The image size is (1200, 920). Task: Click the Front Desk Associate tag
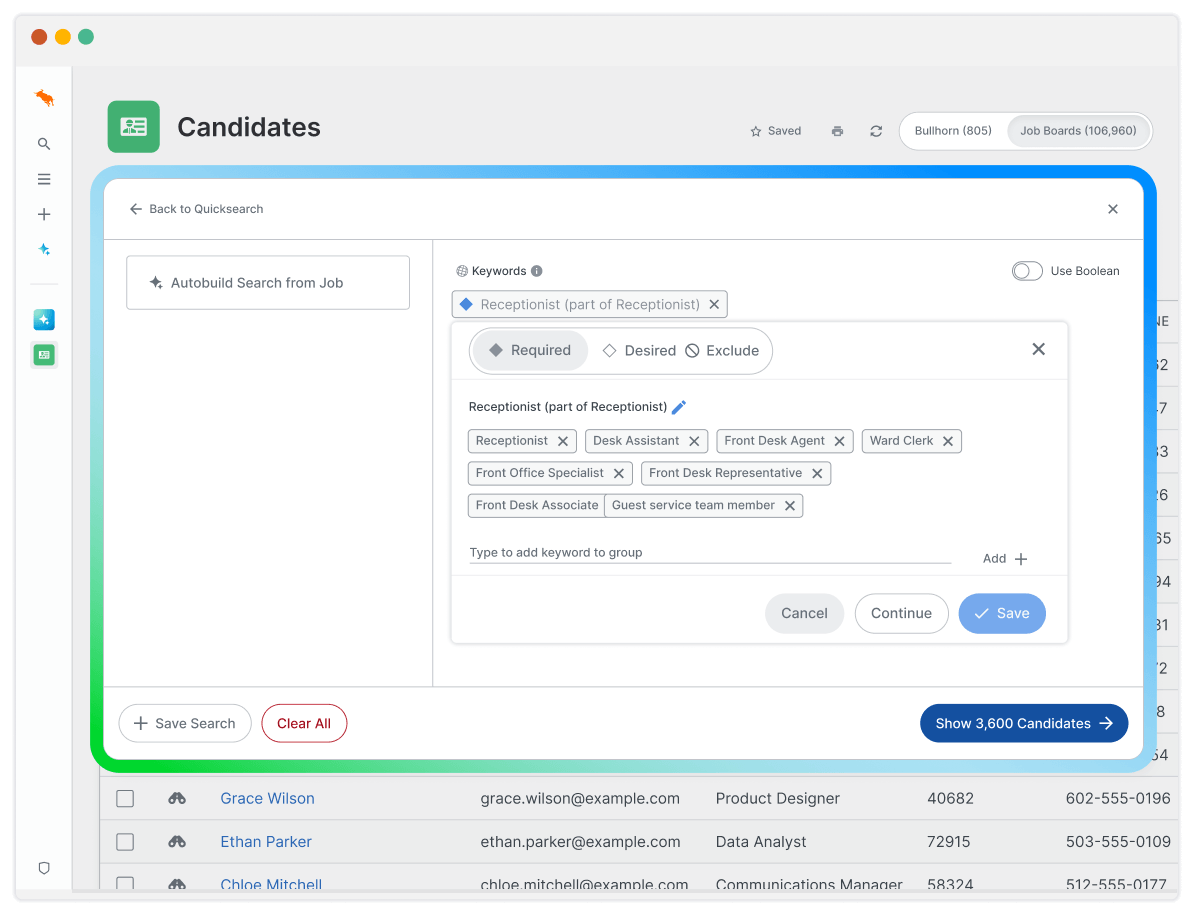536,506
